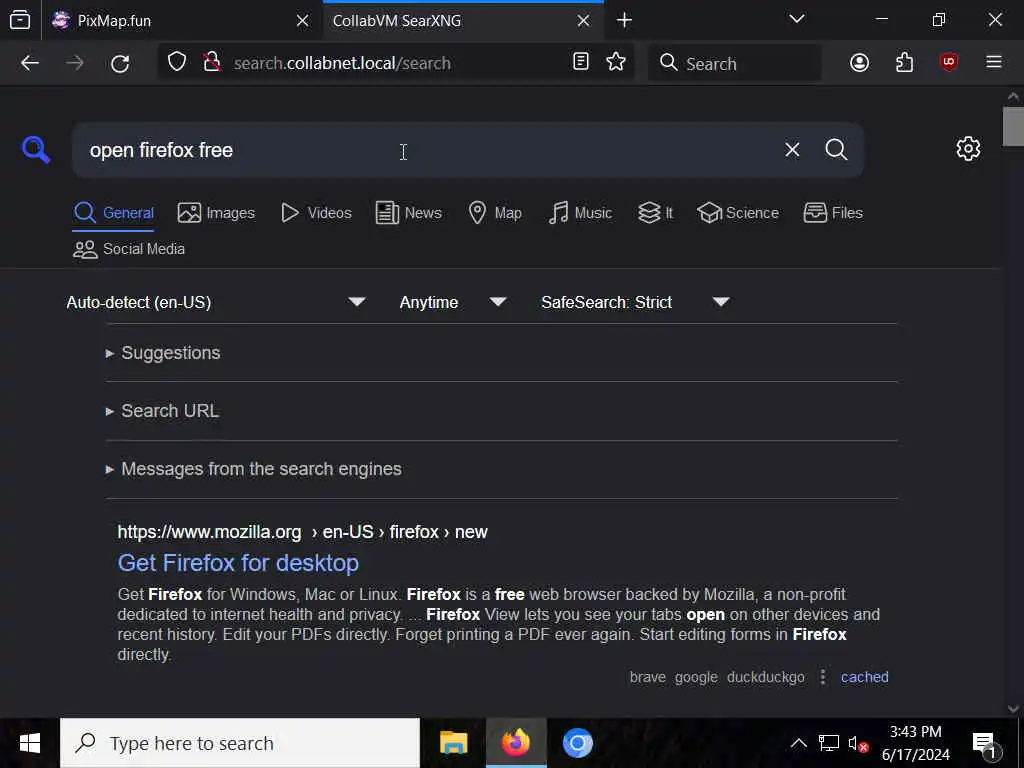
Task: Close the PixMap.fun tab
Action: click(x=302, y=21)
